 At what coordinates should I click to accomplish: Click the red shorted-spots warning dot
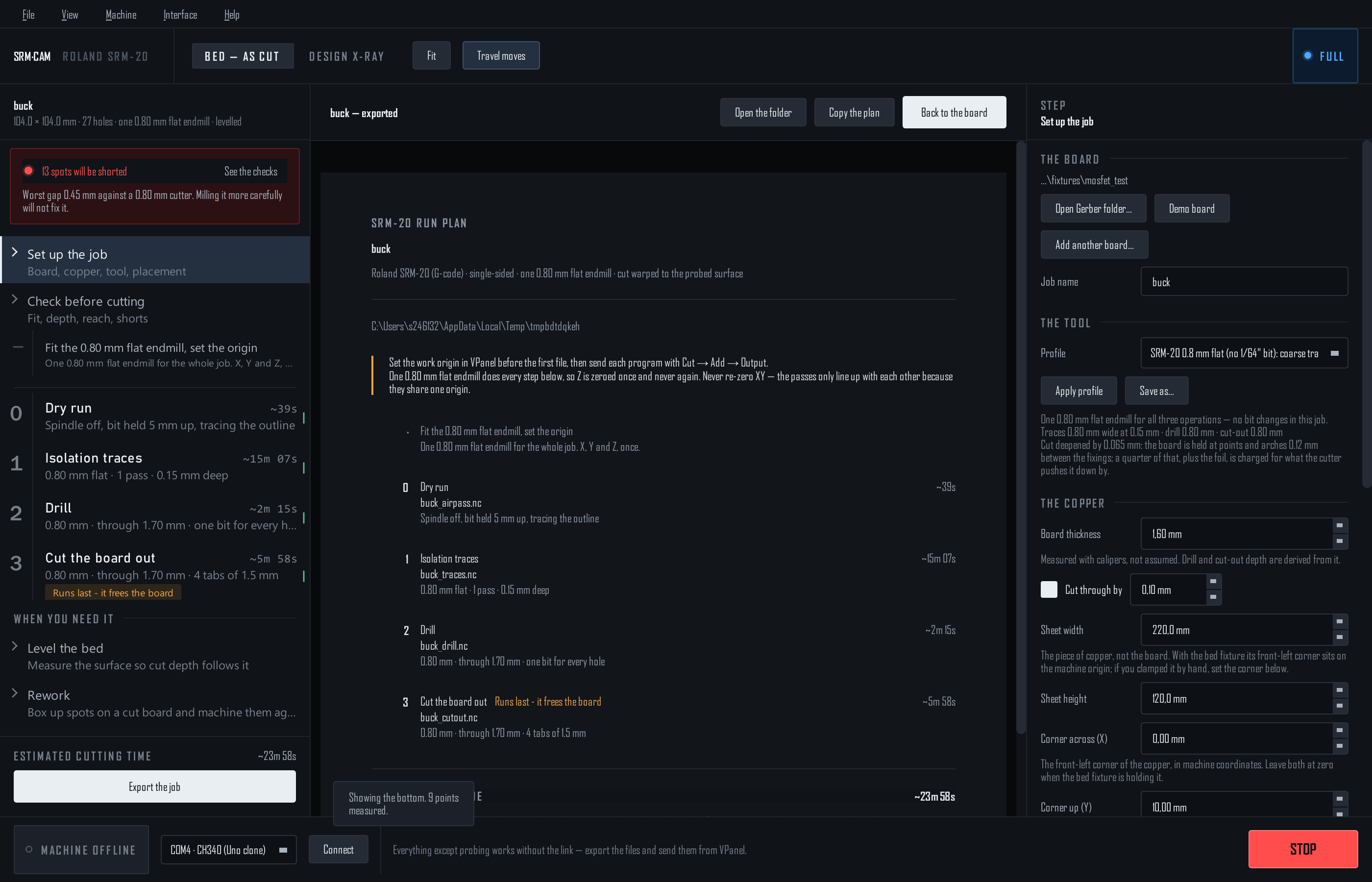coord(28,171)
